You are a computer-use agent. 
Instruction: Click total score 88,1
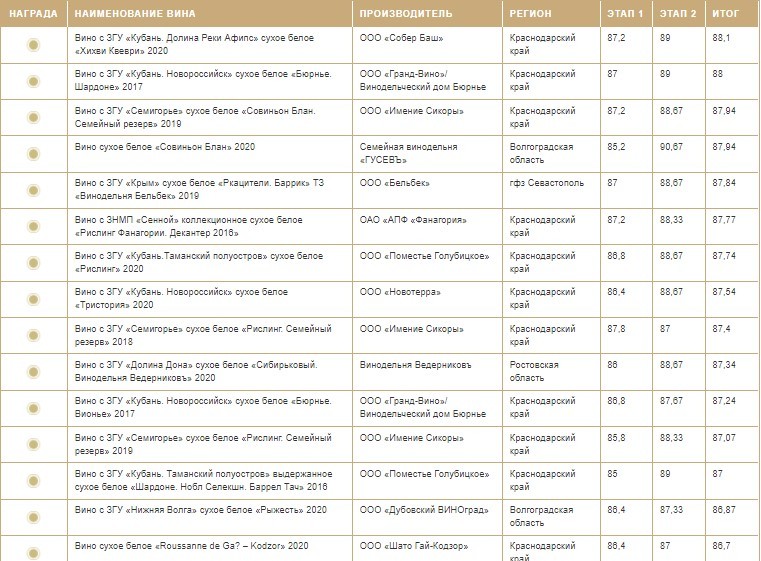click(x=721, y=38)
